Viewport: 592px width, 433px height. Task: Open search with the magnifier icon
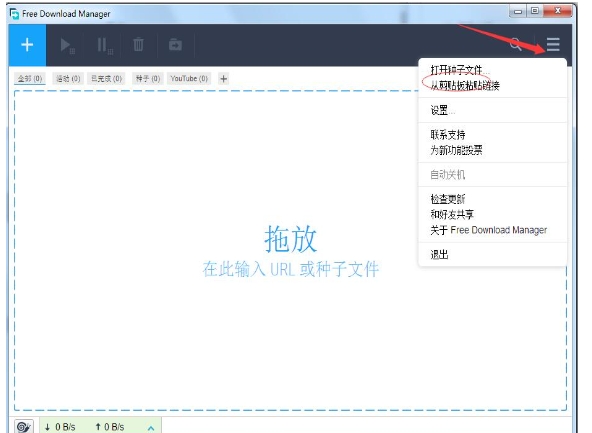tap(516, 45)
